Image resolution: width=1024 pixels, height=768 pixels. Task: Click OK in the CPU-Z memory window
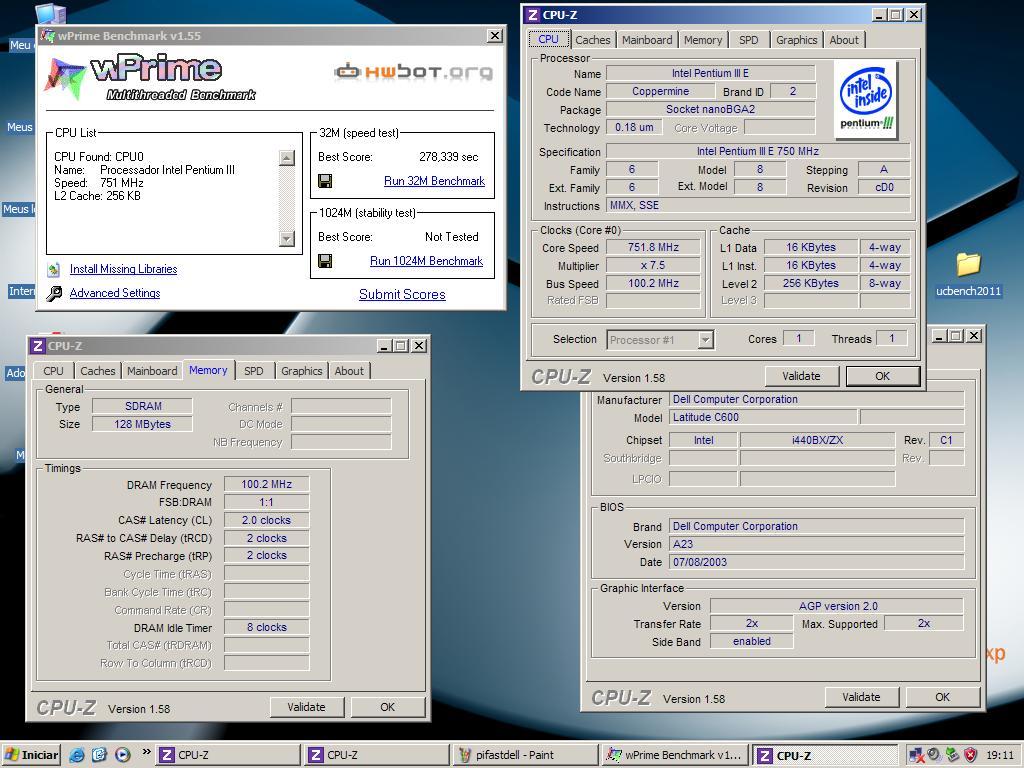point(387,707)
